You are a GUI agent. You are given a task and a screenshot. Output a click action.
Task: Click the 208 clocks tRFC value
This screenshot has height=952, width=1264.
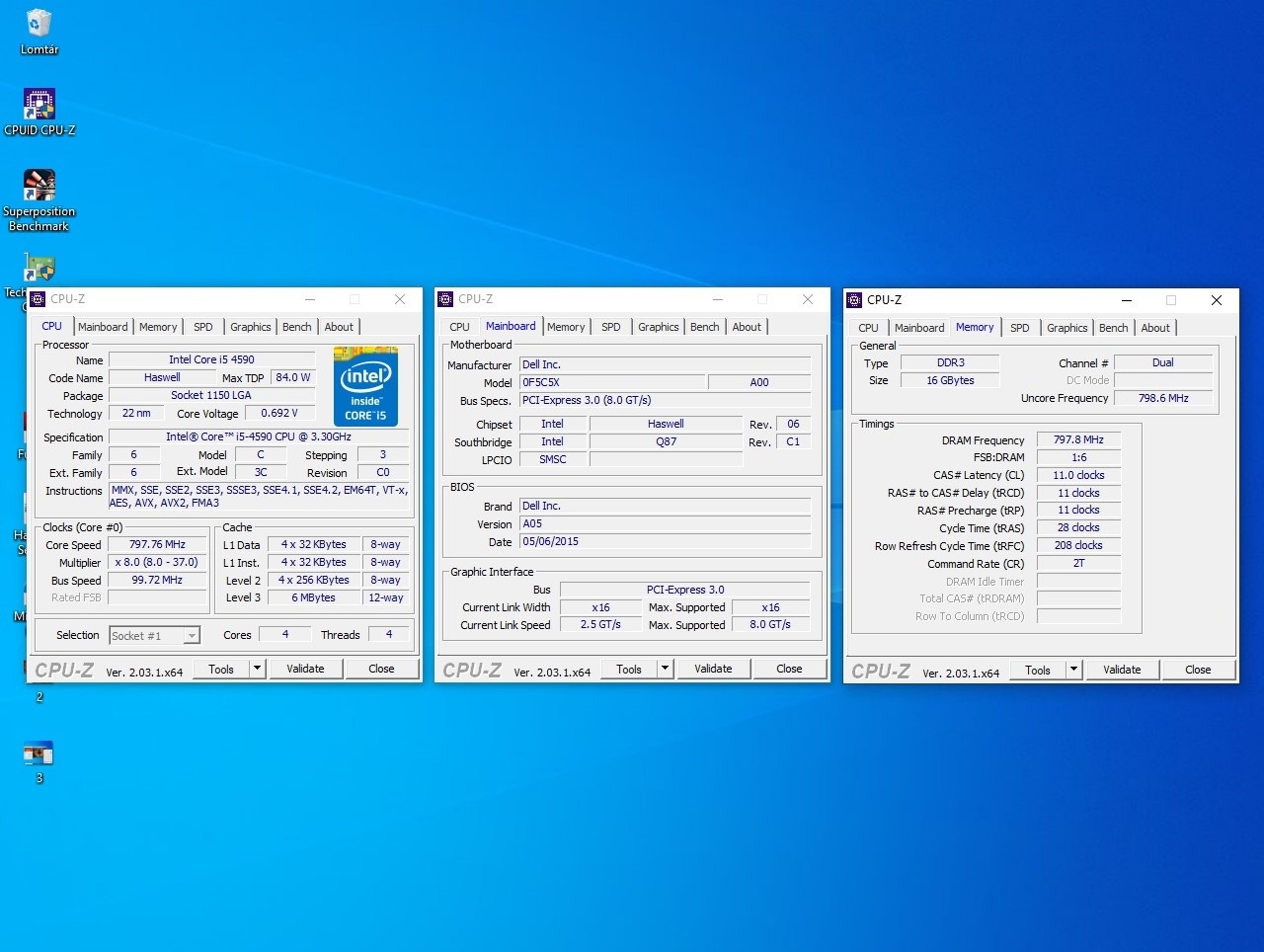click(x=1078, y=545)
